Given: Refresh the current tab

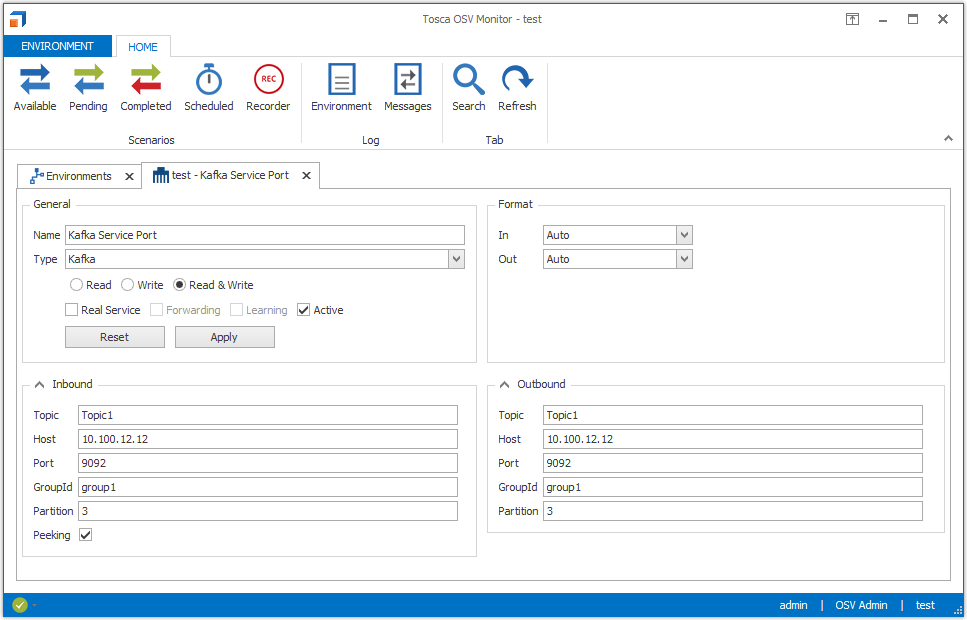Looking at the screenshot, I should pyautogui.click(x=517, y=87).
